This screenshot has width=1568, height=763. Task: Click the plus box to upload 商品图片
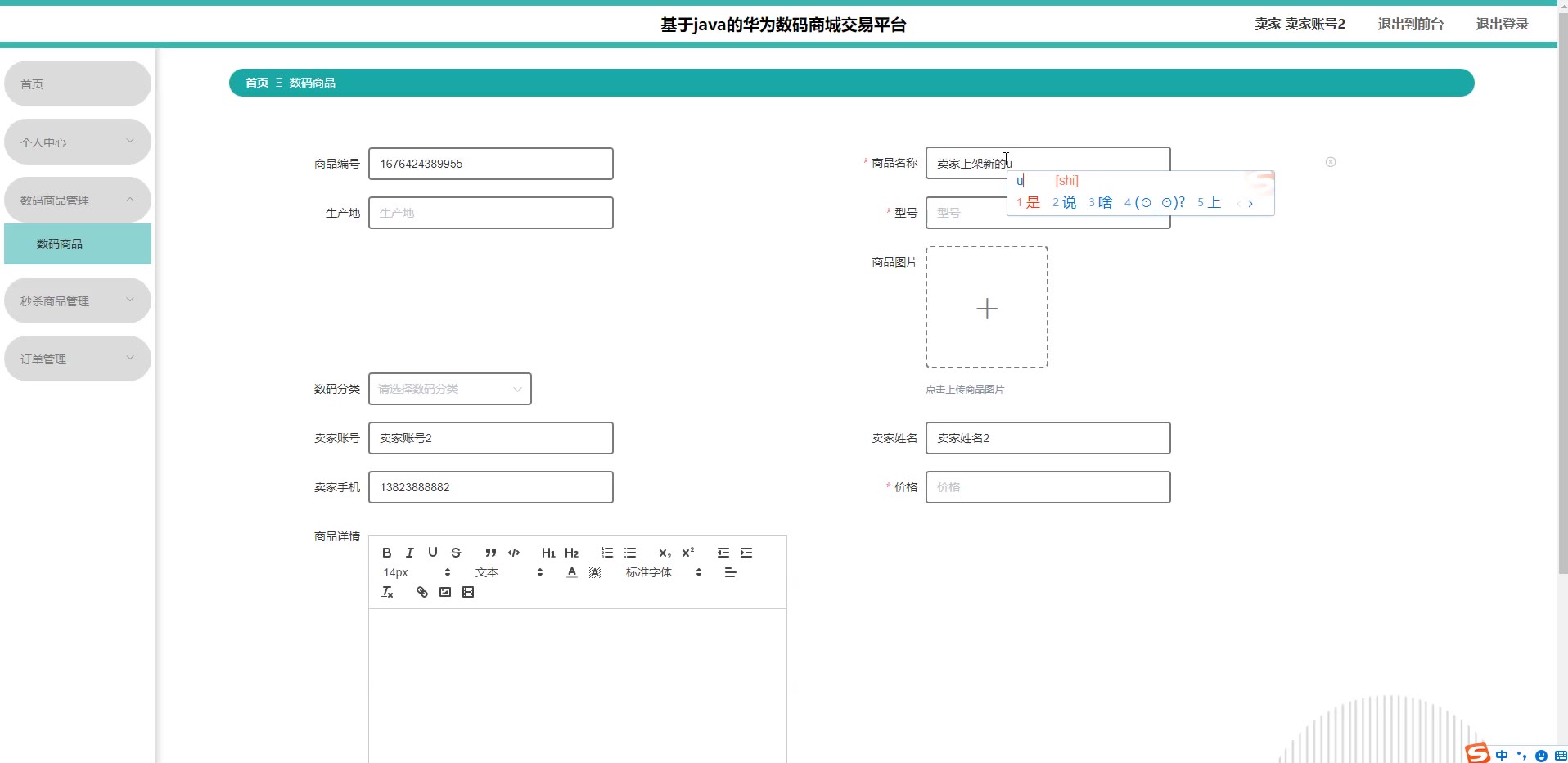pos(987,307)
